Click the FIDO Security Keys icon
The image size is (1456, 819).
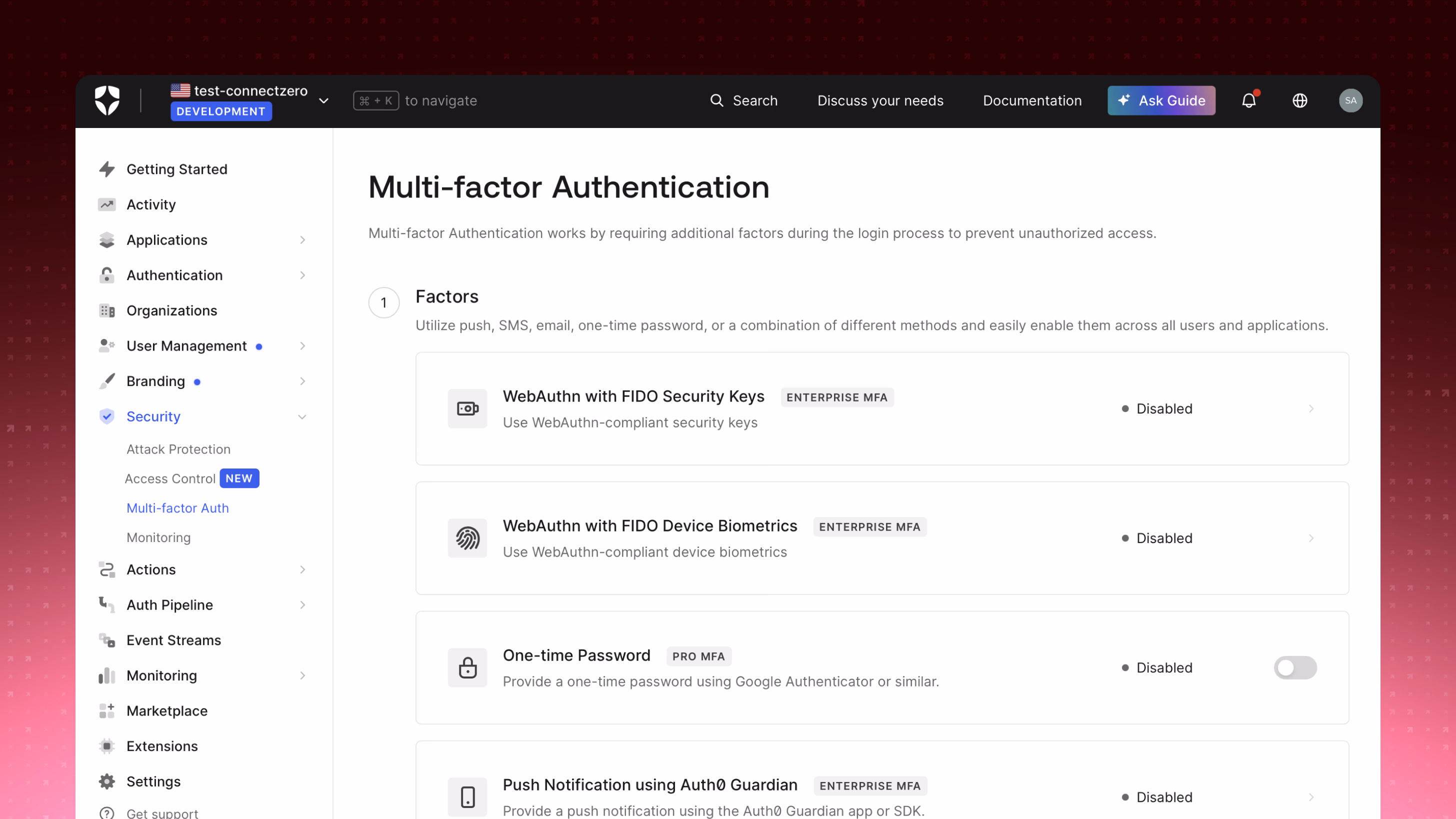[x=467, y=408]
